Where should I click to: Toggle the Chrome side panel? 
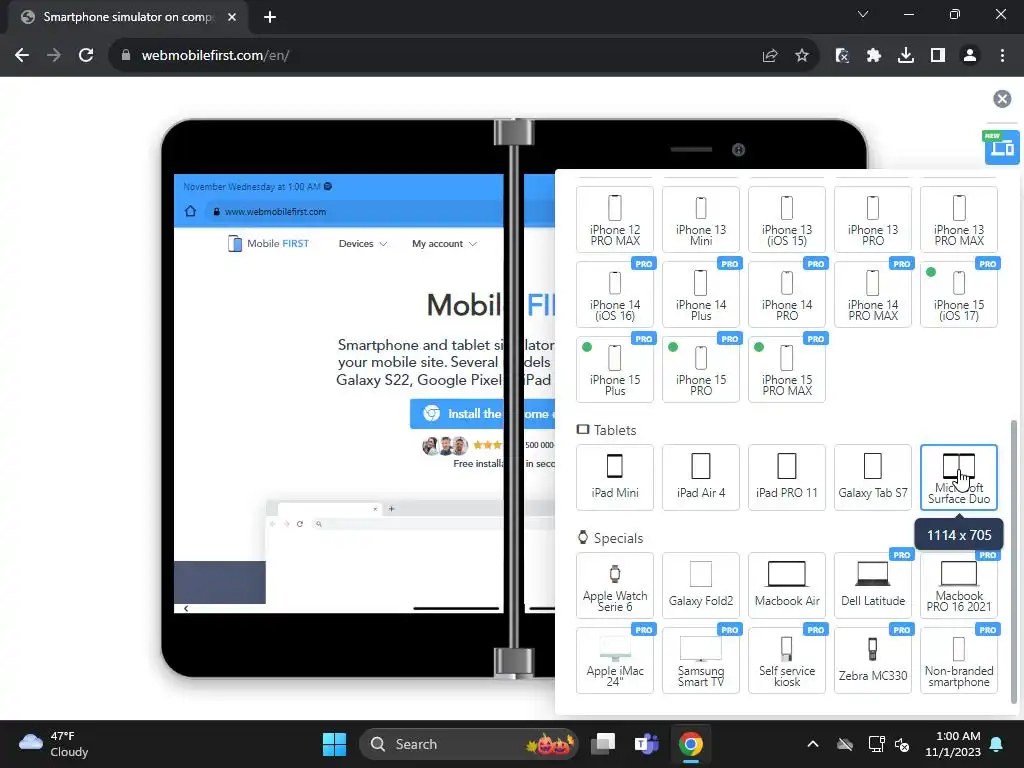tap(938, 56)
